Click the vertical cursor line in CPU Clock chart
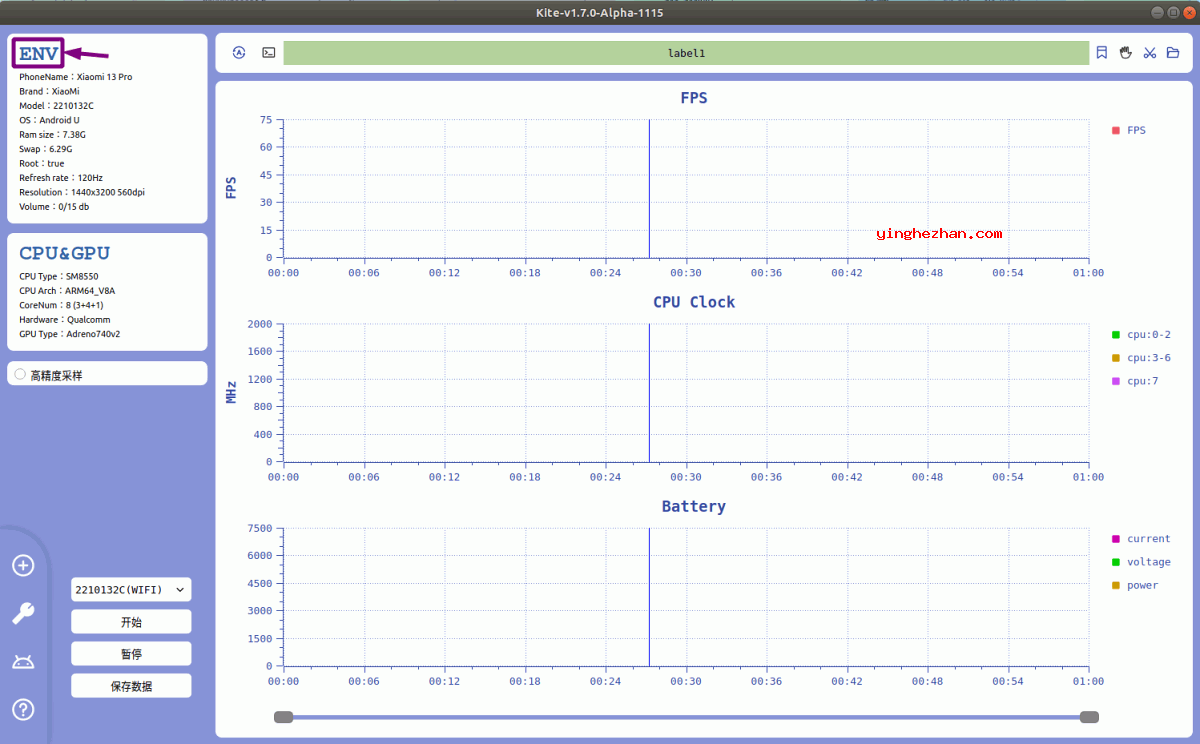The image size is (1200, 744). (649, 392)
